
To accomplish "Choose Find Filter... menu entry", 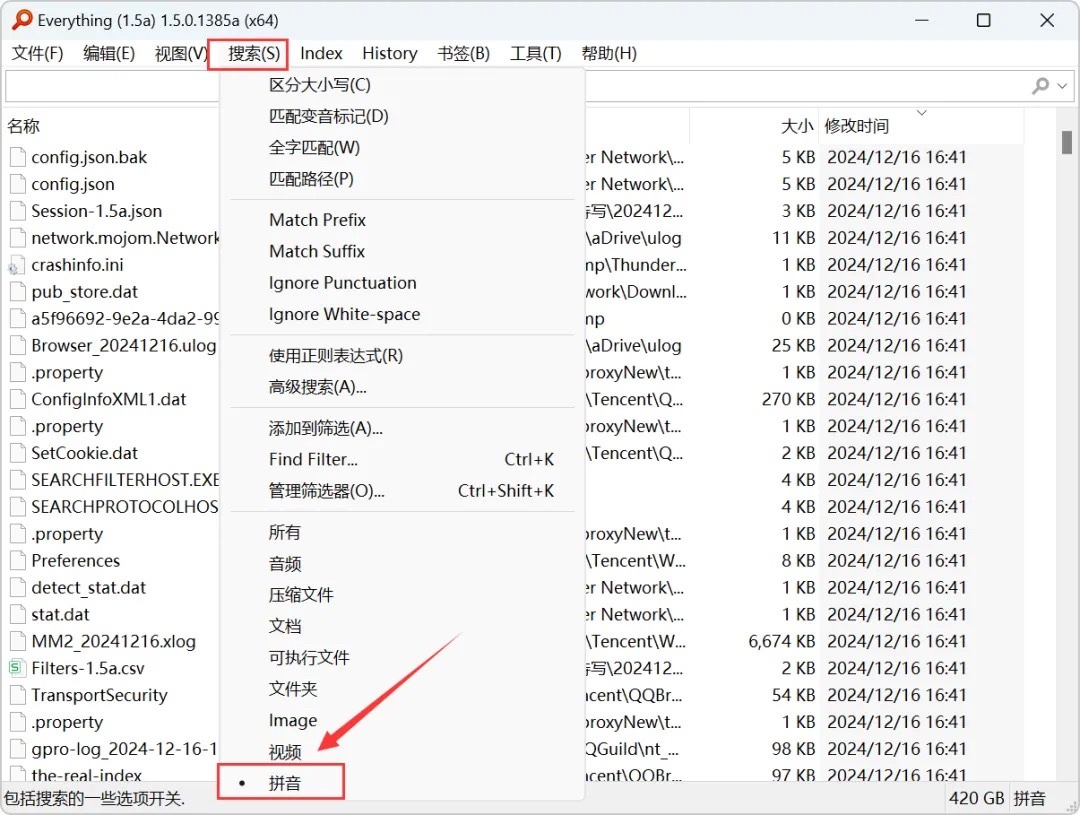I will [x=403, y=460].
